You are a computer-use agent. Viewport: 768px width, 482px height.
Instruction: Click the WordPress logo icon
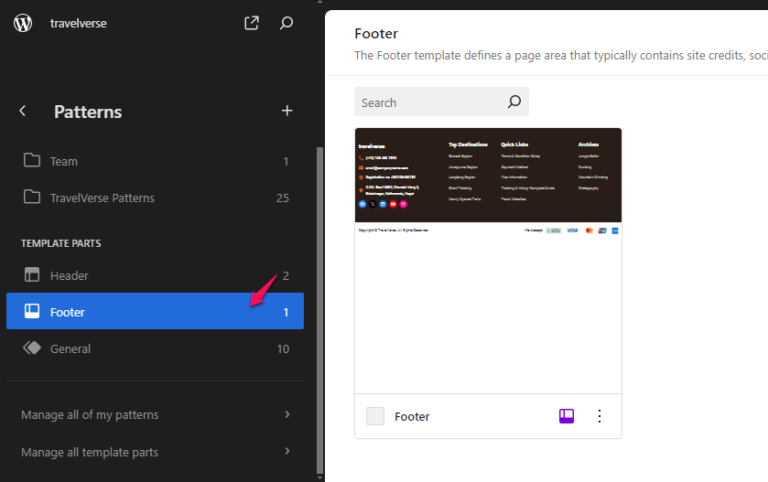click(23, 23)
